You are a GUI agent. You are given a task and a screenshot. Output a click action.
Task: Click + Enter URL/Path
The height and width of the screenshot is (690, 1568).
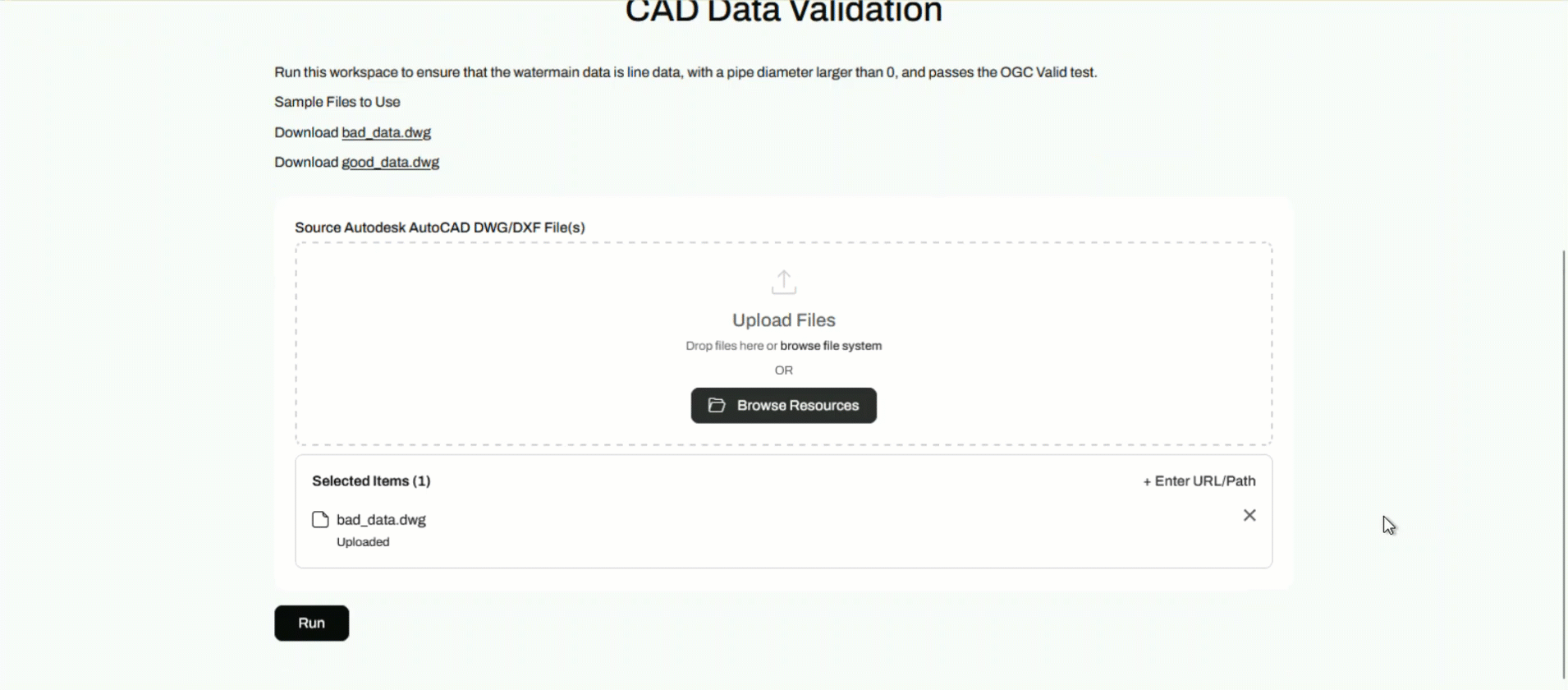click(1199, 481)
